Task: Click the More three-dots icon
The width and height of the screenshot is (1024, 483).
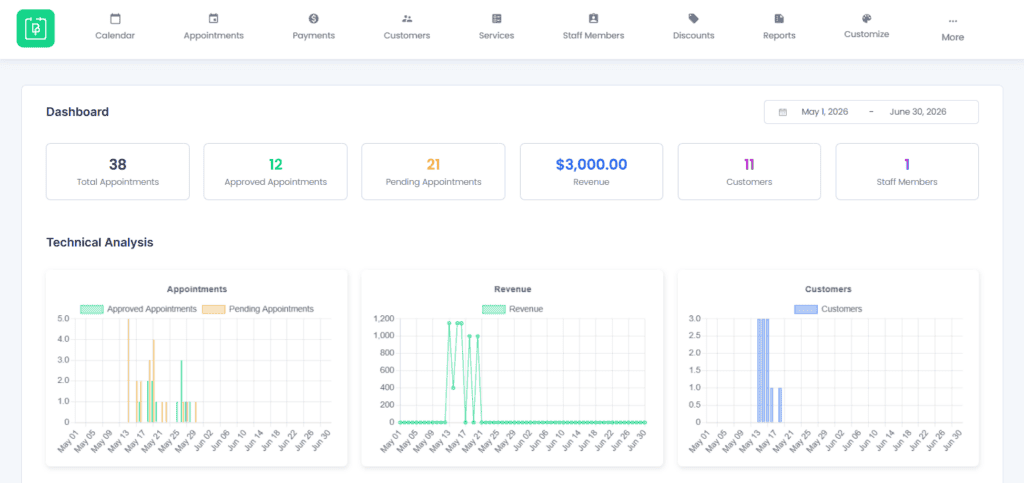Action: (953, 21)
